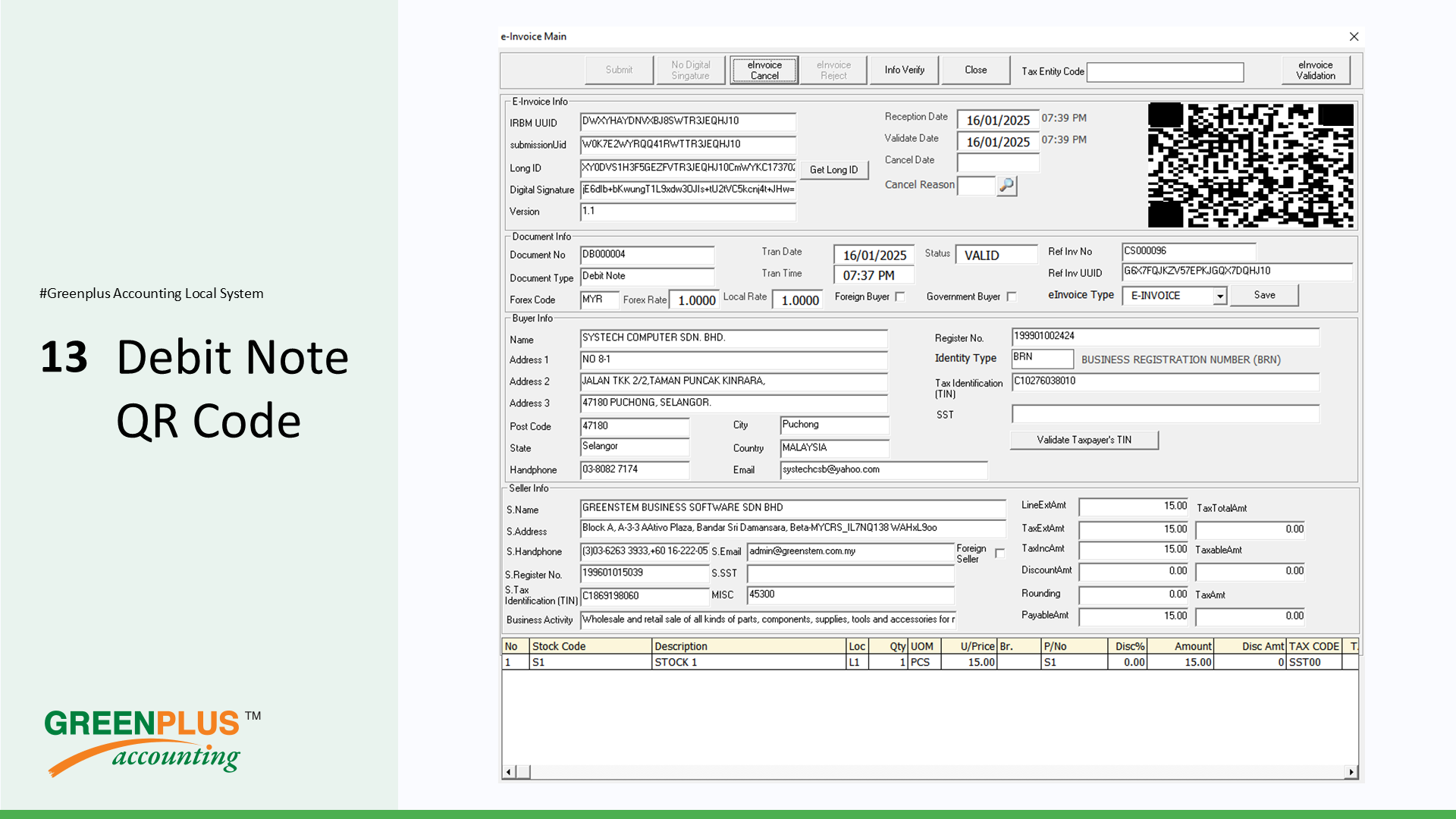Click the No Digital Signature button
This screenshot has height=819, width=1456.
coord(690,71)
